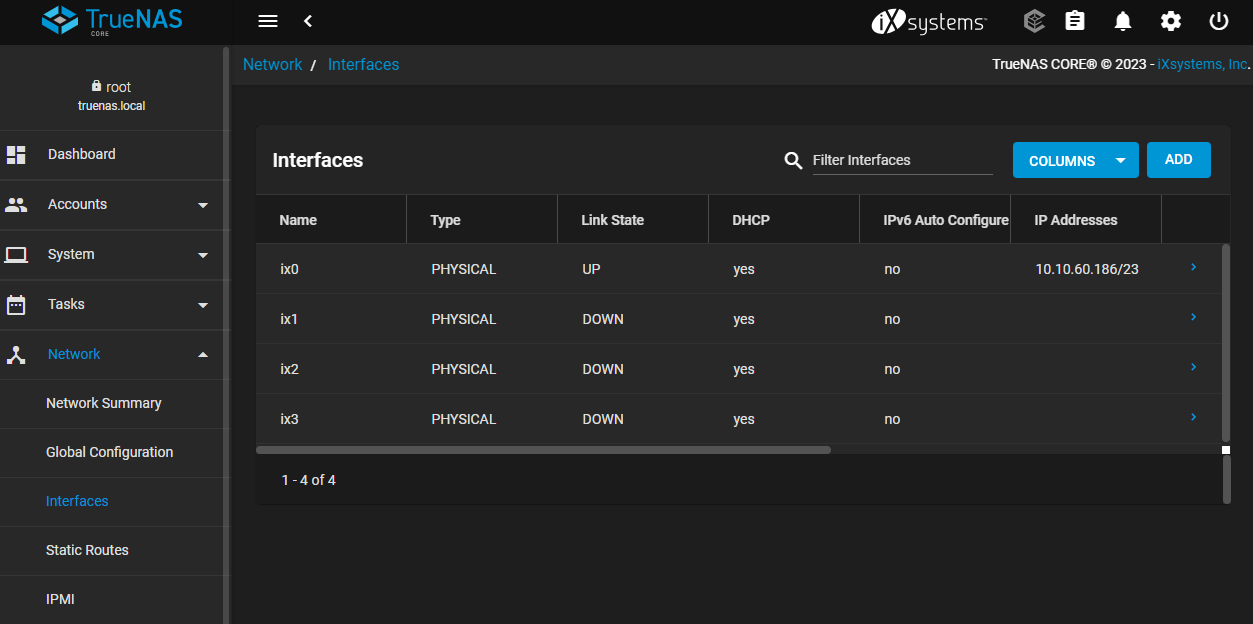Click the search magnifier icon
Image resolution: width=1253 pixels, height=624 pixels.
793,161
